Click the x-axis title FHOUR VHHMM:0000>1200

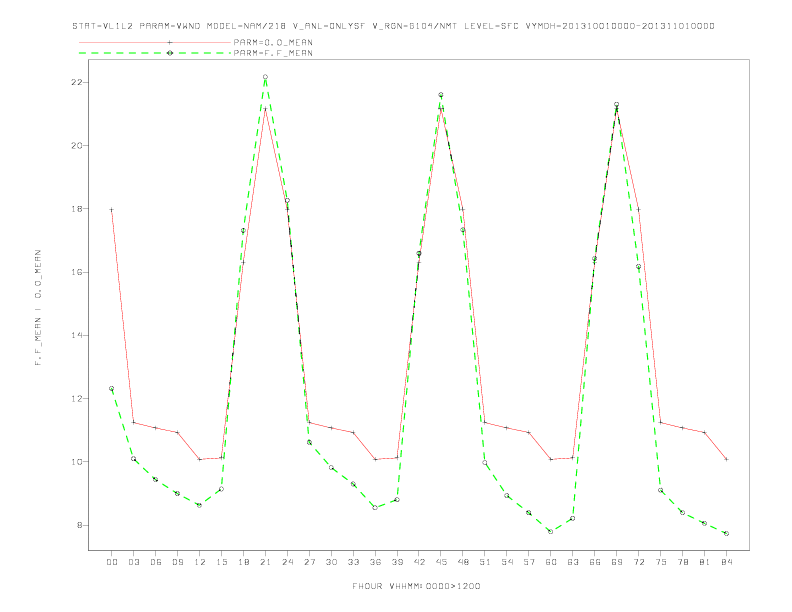tap(416, 586)
